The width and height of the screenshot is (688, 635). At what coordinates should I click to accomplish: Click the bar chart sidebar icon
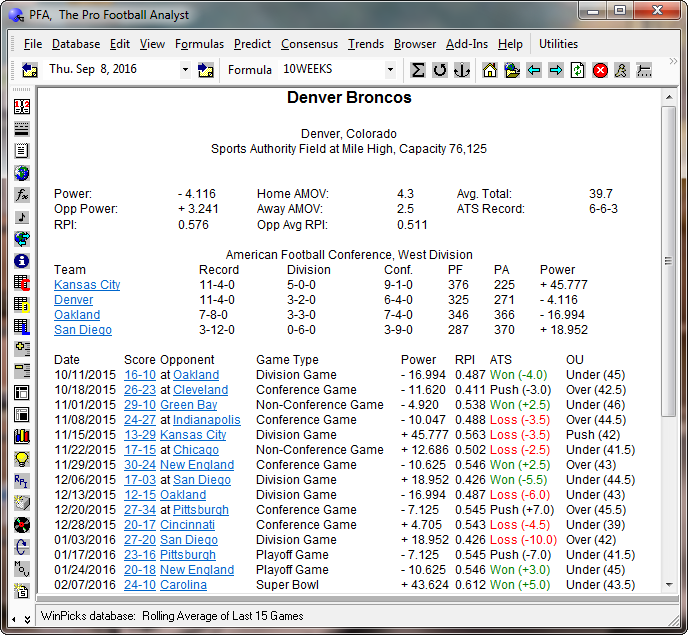tap(22, 437)
